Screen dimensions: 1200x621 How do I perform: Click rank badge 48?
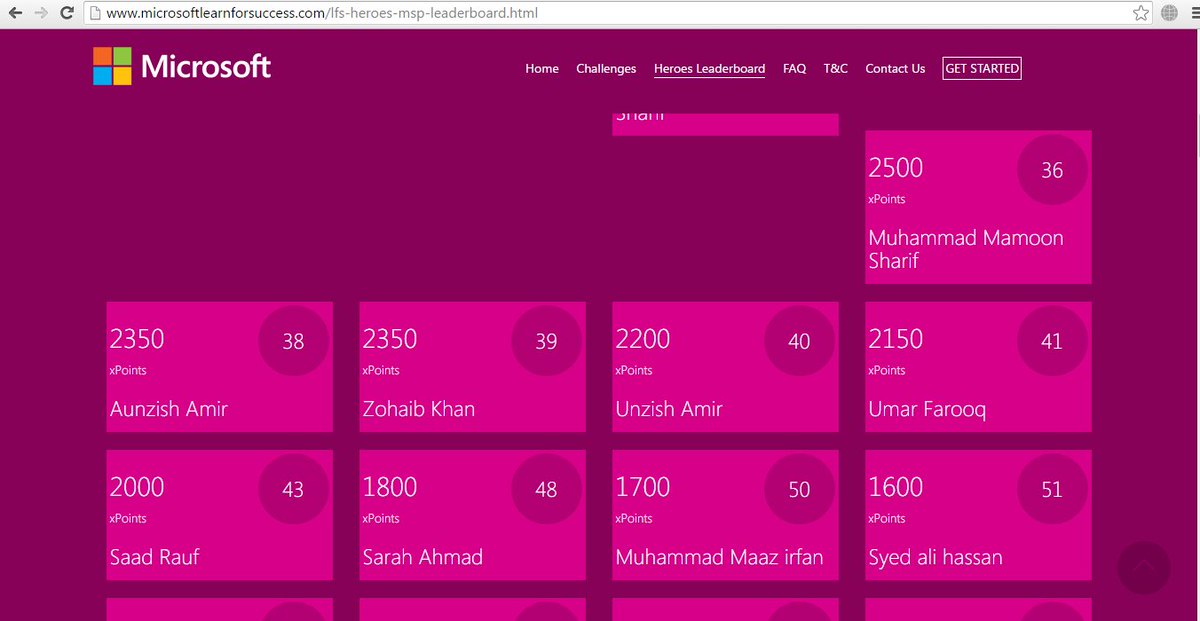546,489
